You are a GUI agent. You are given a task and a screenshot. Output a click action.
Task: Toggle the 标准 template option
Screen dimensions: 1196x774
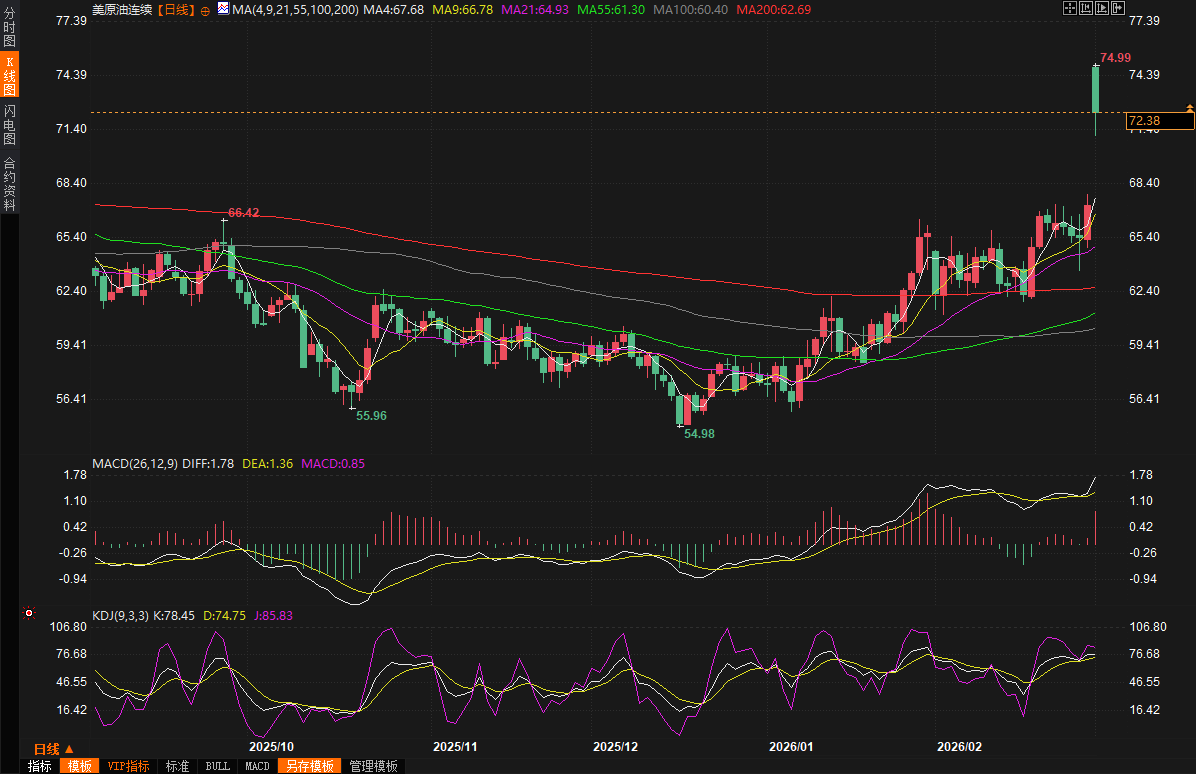pyautogui.click(x=178, y=766)
